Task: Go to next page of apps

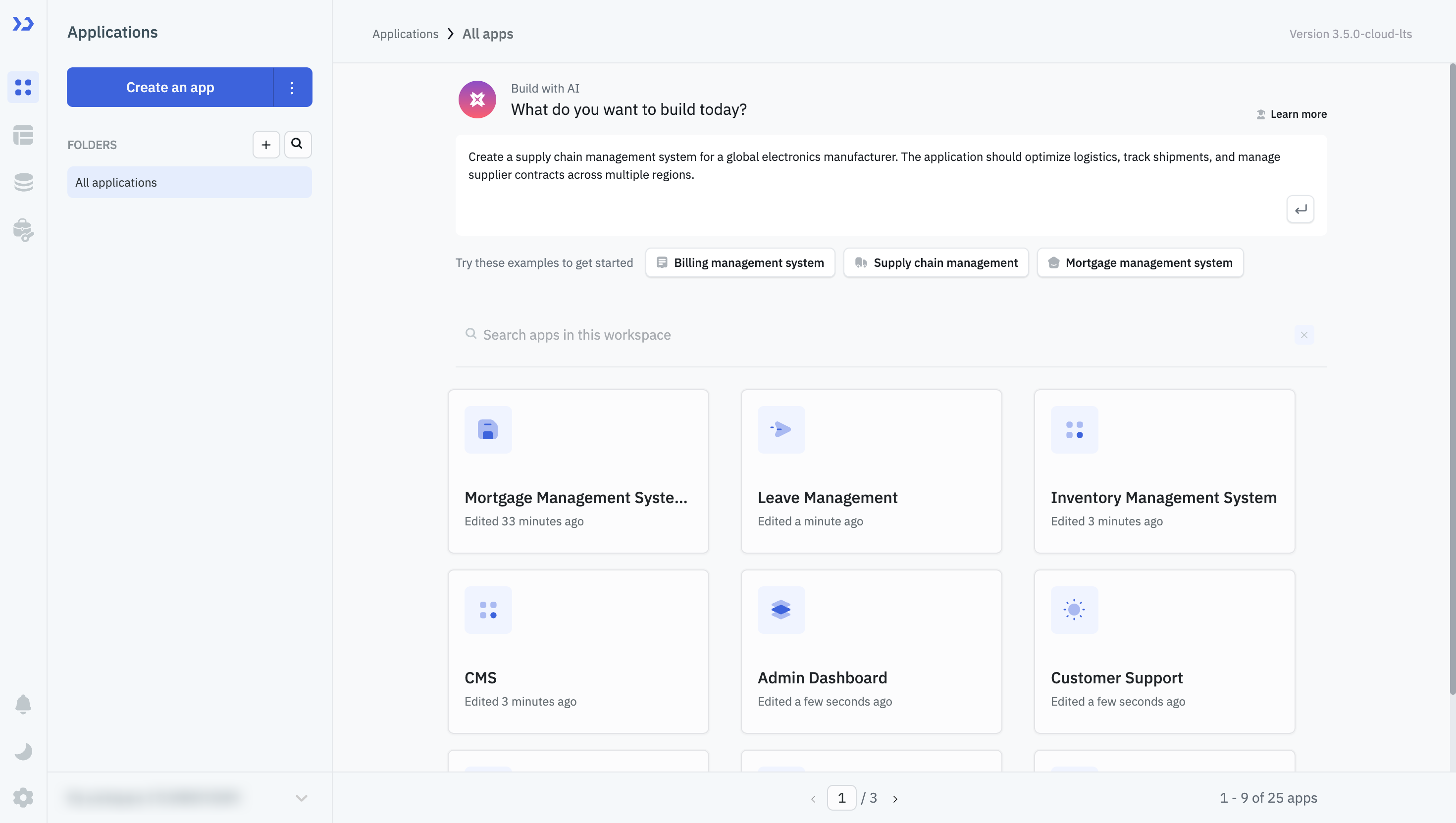Action: 895,798
